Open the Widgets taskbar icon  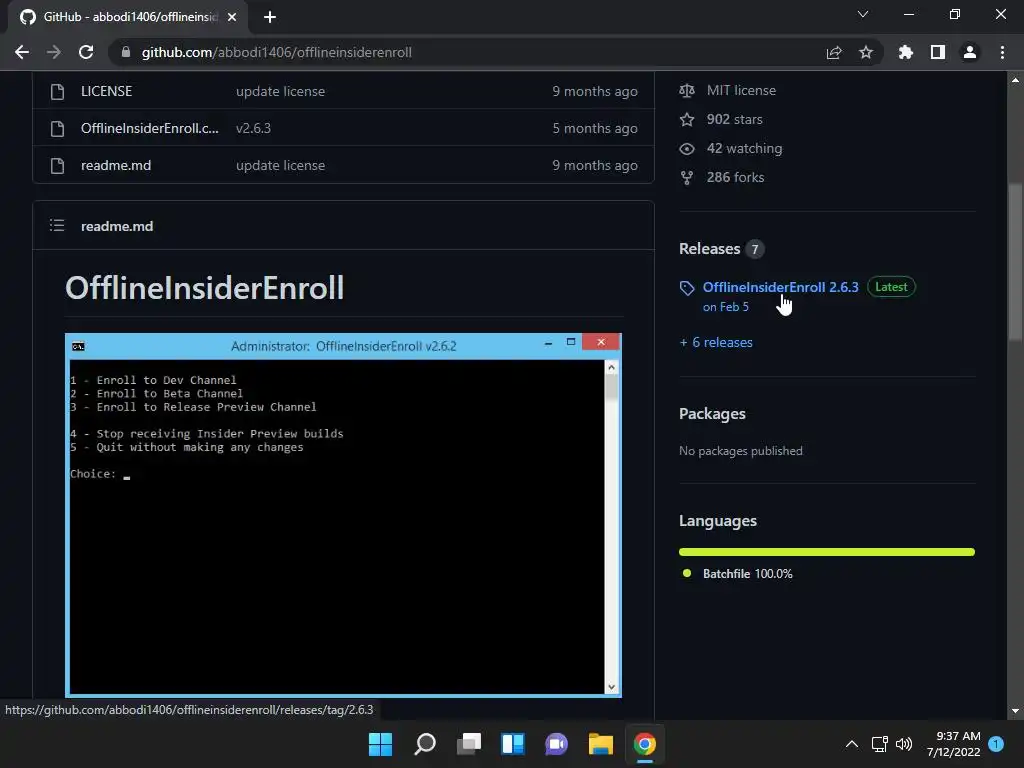tap(513, 744)
